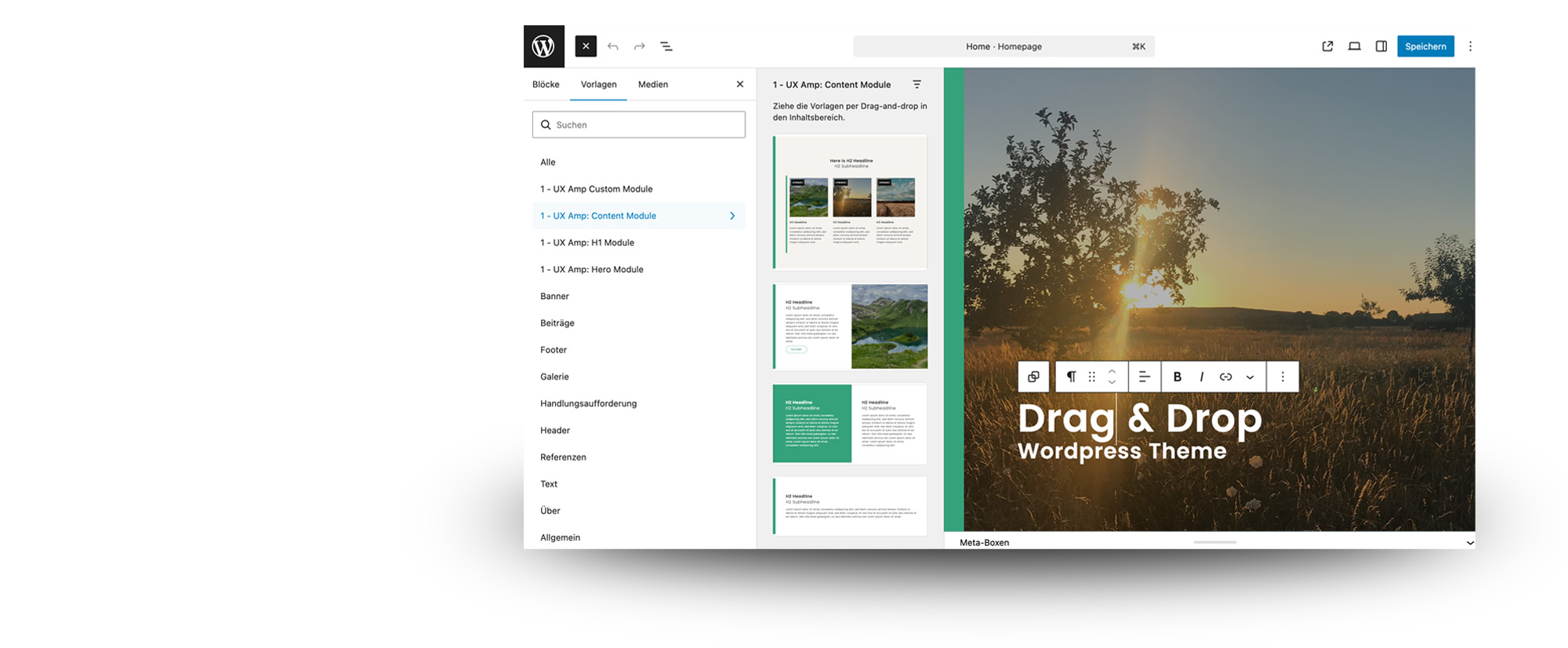Switch to the Blöcke tab
This screenshot has height=648, width=1568.
546,85
